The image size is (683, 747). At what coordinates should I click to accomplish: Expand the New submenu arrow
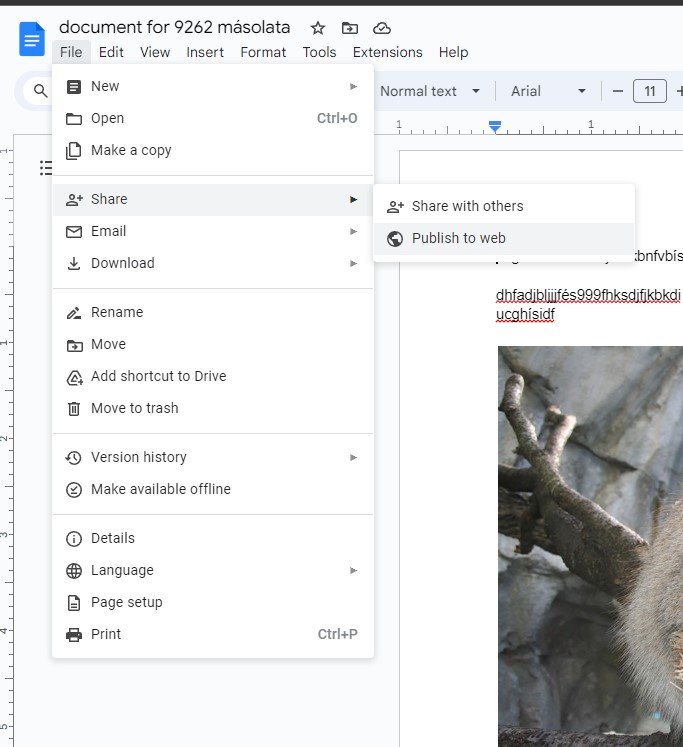[x=353, y=87]
